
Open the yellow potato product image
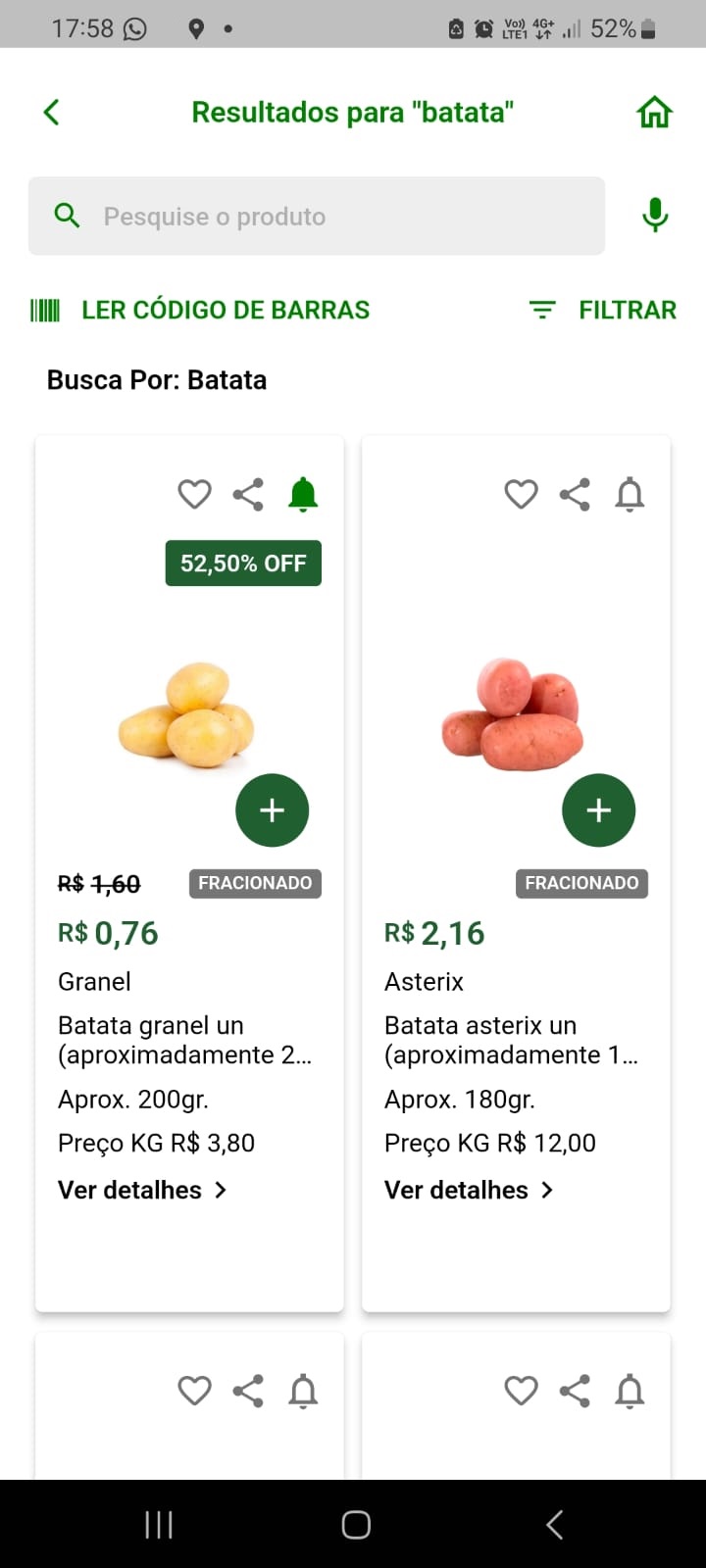186,714
